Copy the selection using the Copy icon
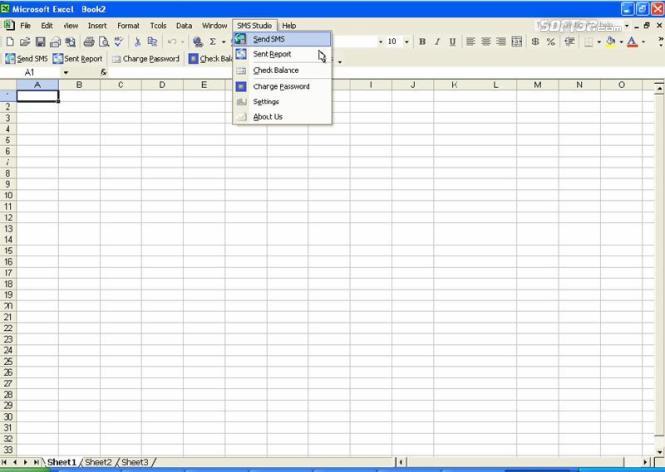Viewport: 665px width, 472px height. pos(152,42)
